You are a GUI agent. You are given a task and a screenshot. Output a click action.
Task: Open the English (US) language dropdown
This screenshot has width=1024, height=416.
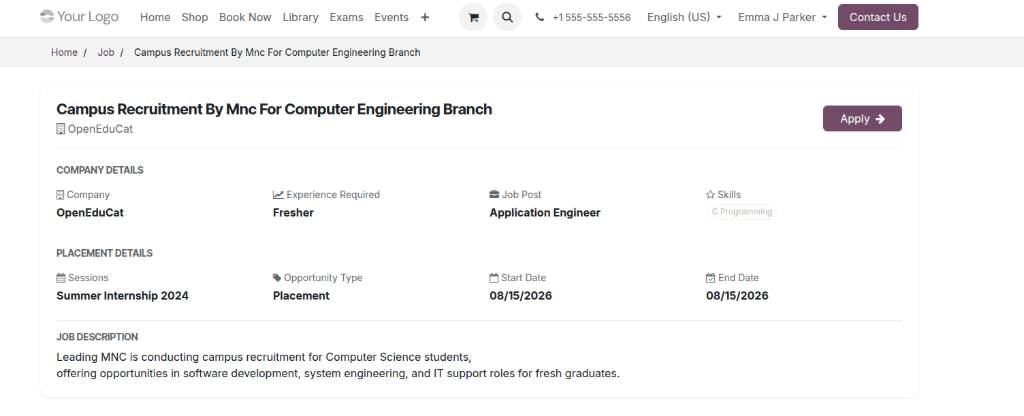click(x=684, y=18)
